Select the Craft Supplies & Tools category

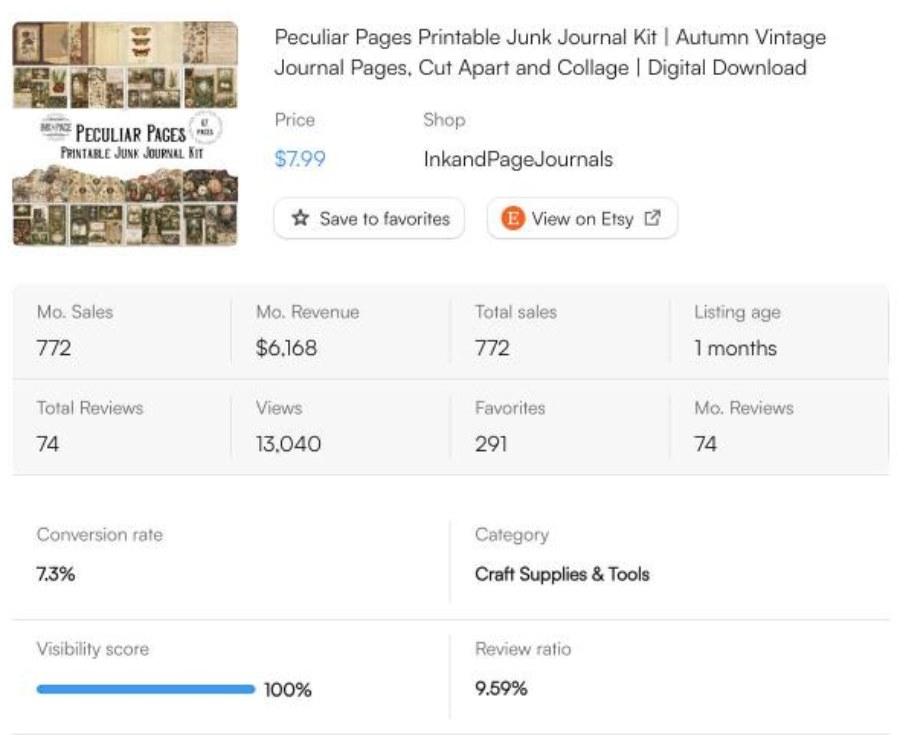click(x=562, y=574)
